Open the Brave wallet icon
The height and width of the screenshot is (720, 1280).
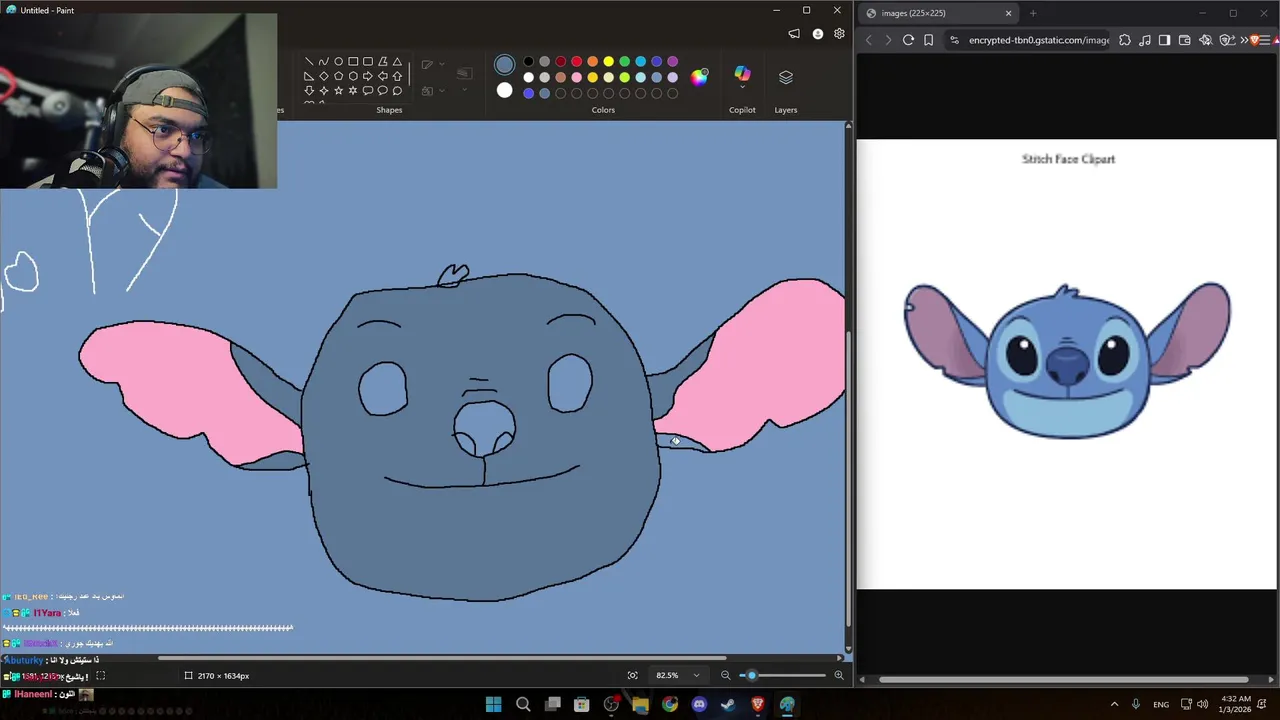(x=1185, y=40)
